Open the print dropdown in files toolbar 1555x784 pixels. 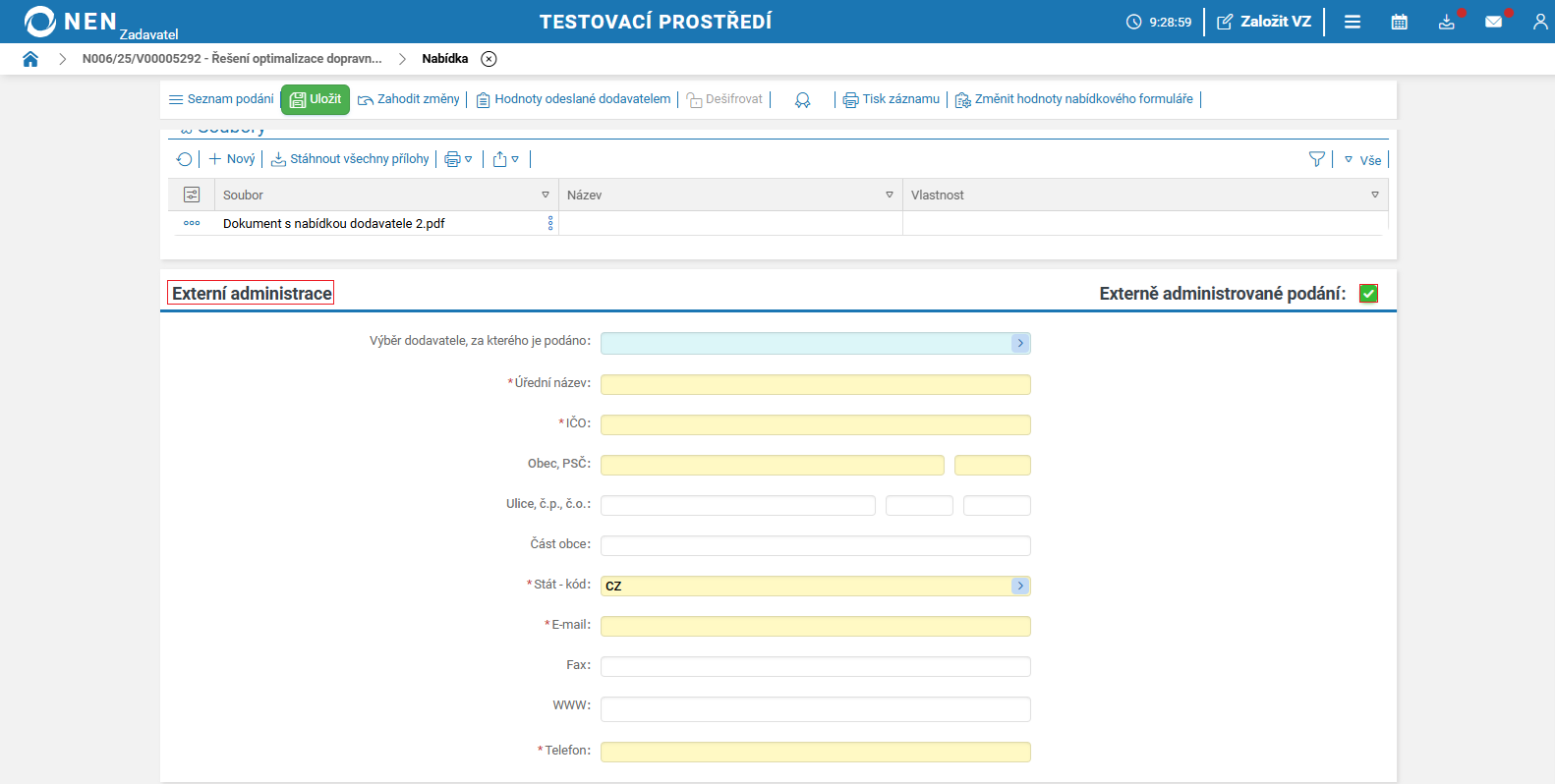458,159
